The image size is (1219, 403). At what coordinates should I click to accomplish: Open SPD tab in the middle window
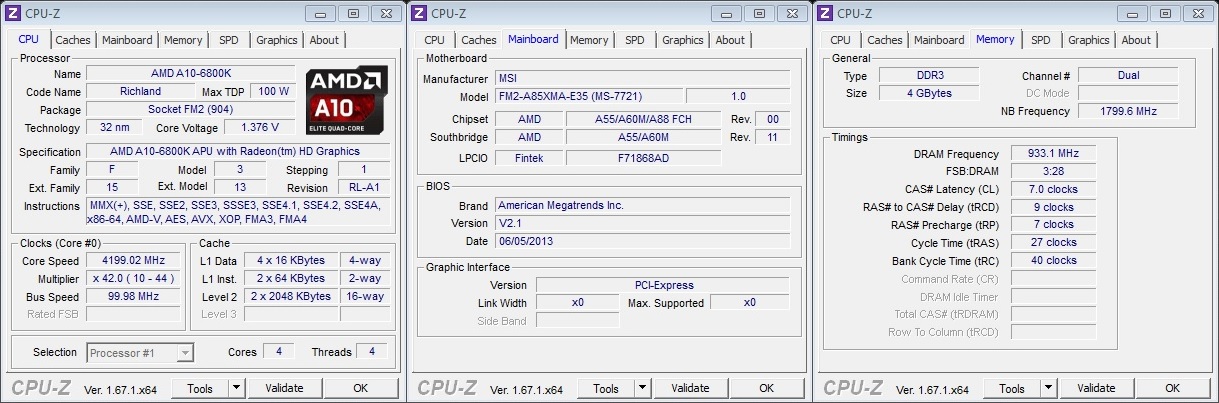[x=635, y=40]
